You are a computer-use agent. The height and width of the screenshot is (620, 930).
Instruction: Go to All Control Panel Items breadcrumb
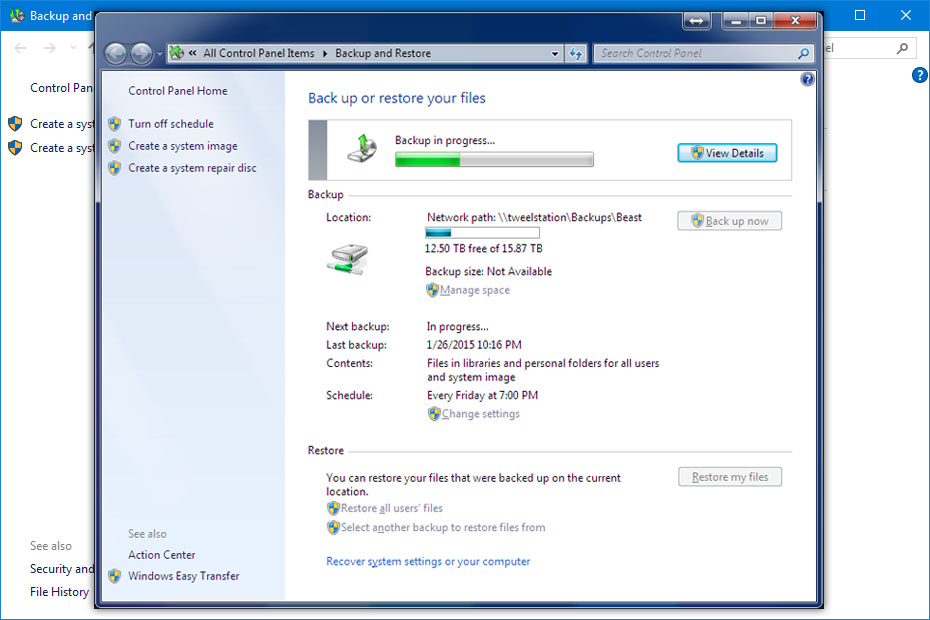pyautogui.click(x=259, y=53)
